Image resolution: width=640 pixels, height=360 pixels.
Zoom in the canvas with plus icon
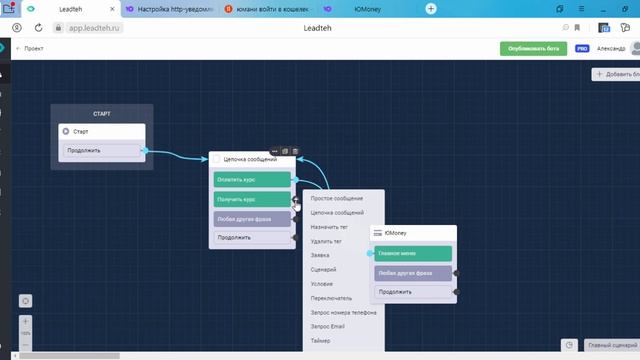pyautogui.click(x=25, y=322)
